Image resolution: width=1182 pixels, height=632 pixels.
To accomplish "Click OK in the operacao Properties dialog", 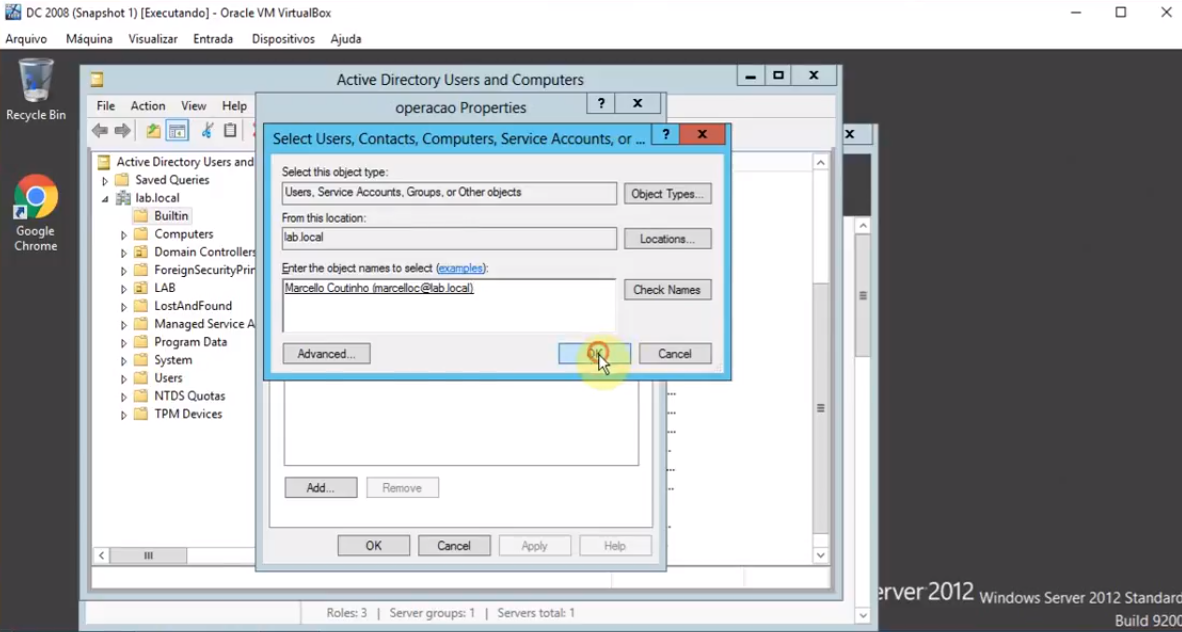I will 374,545.
